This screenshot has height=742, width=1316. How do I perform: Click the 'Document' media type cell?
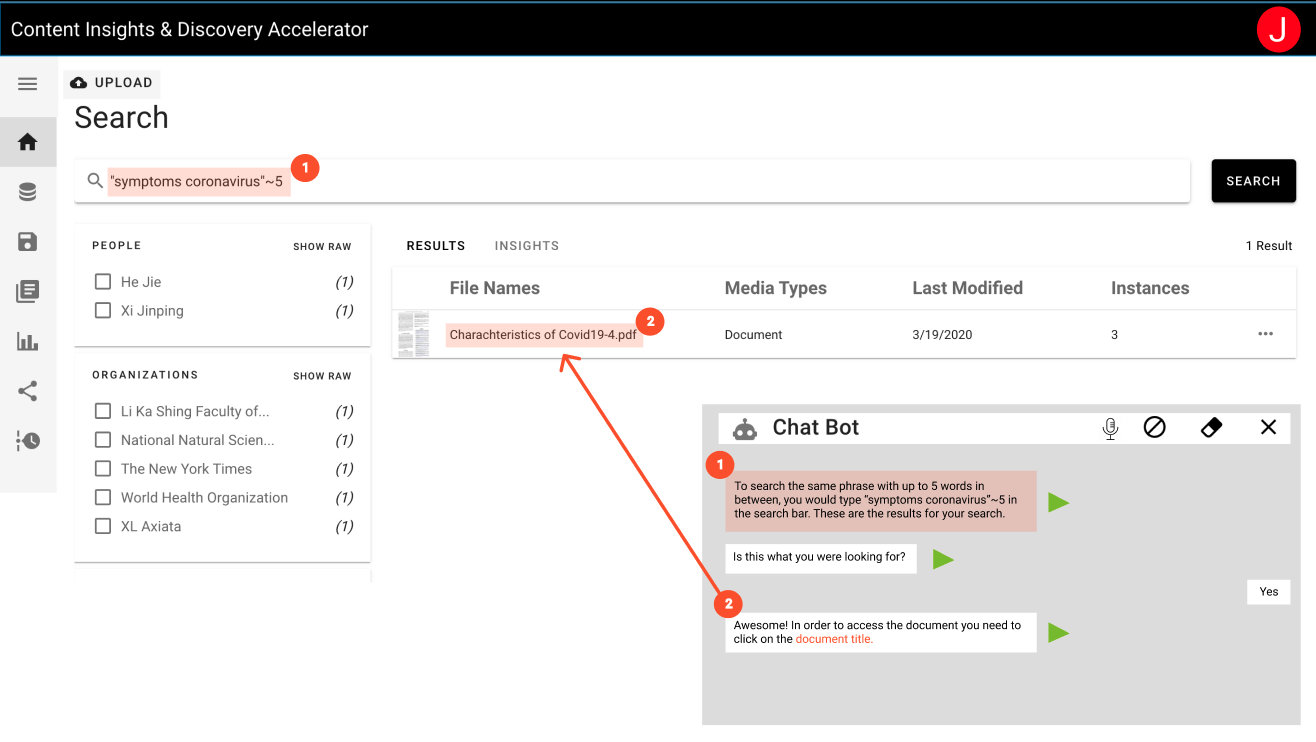point(753,335)
